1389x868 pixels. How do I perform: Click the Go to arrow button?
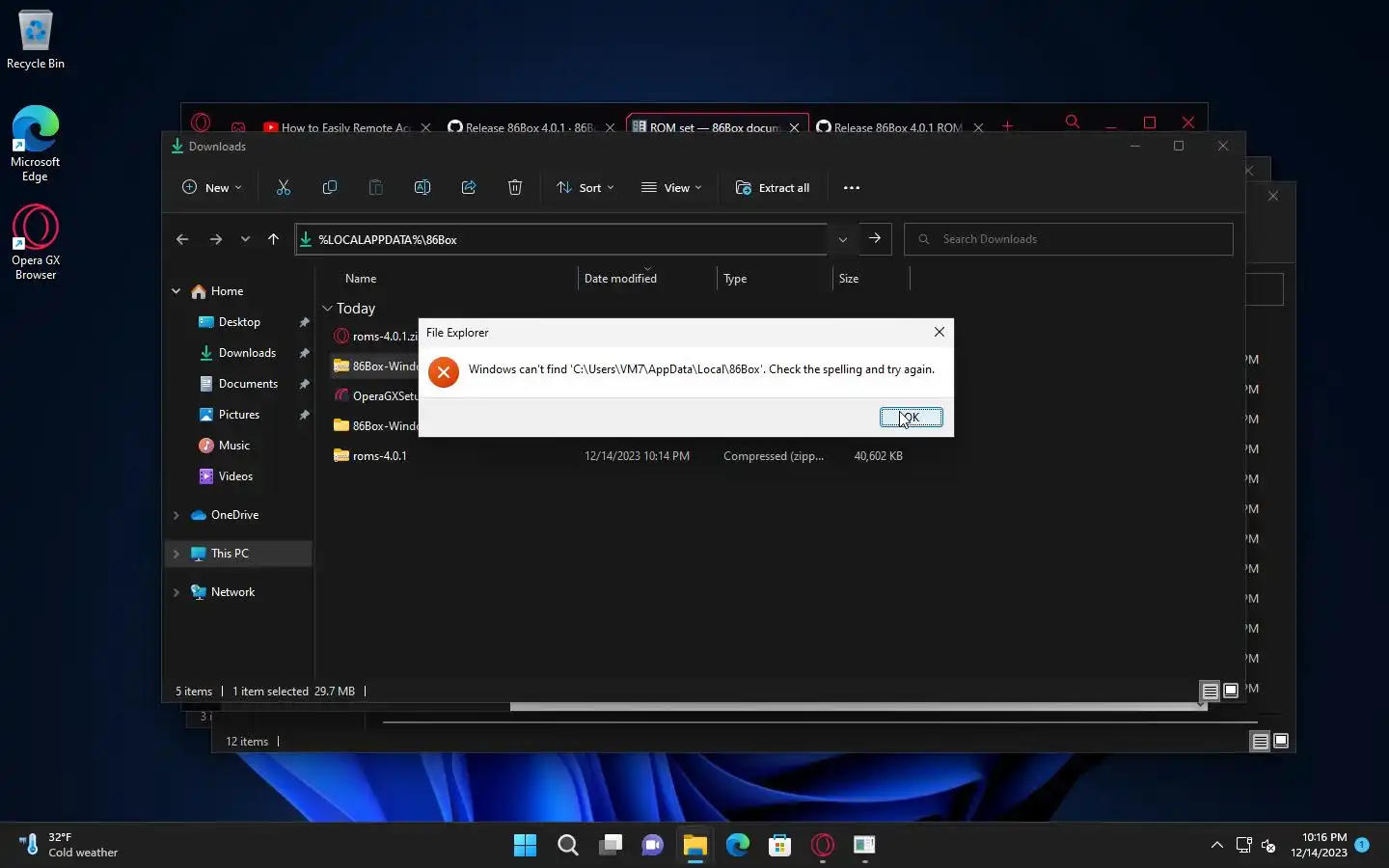pos(875,239)
